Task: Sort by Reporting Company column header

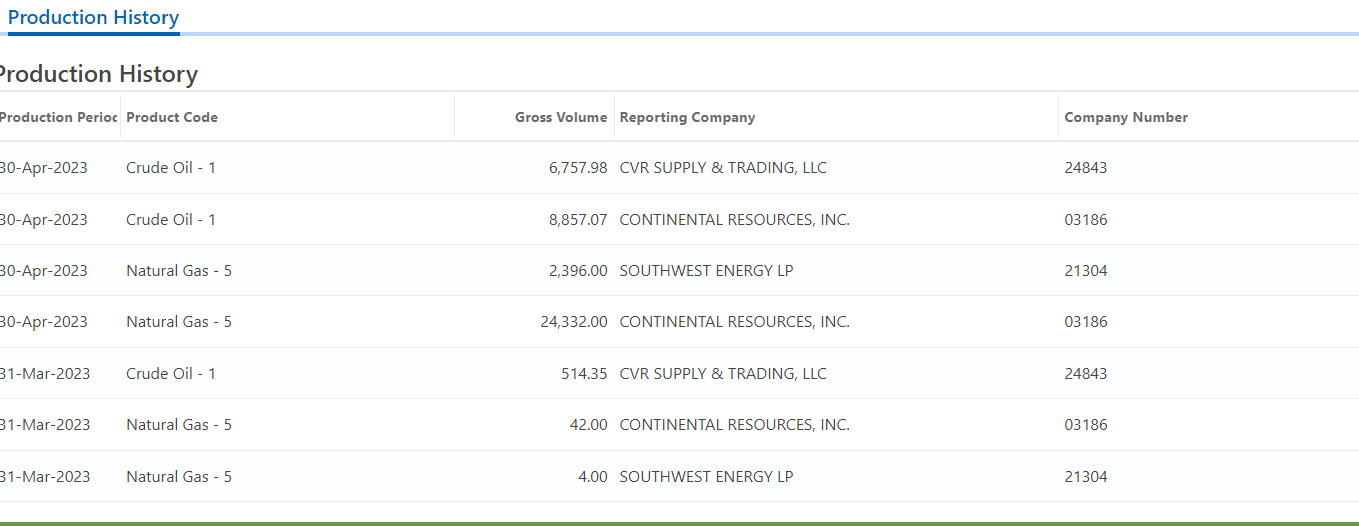Action: (688, 117)
